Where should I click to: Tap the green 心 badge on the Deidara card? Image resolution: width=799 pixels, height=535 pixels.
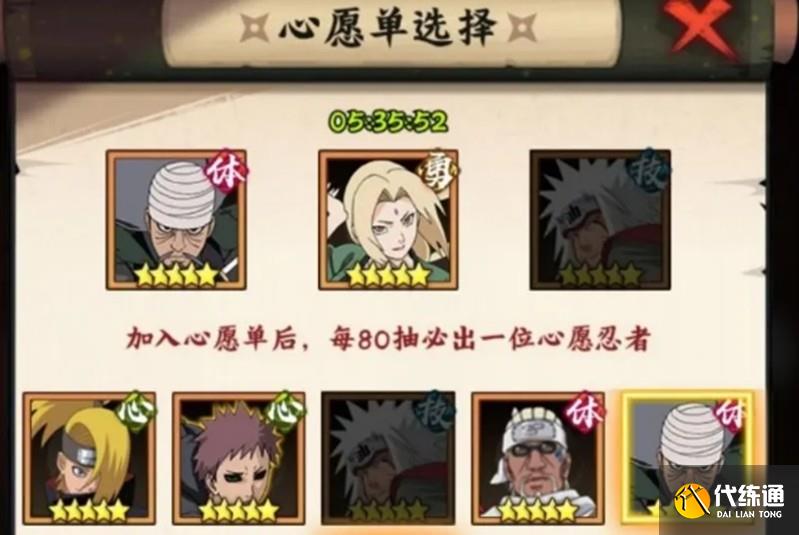click(138, 411)
